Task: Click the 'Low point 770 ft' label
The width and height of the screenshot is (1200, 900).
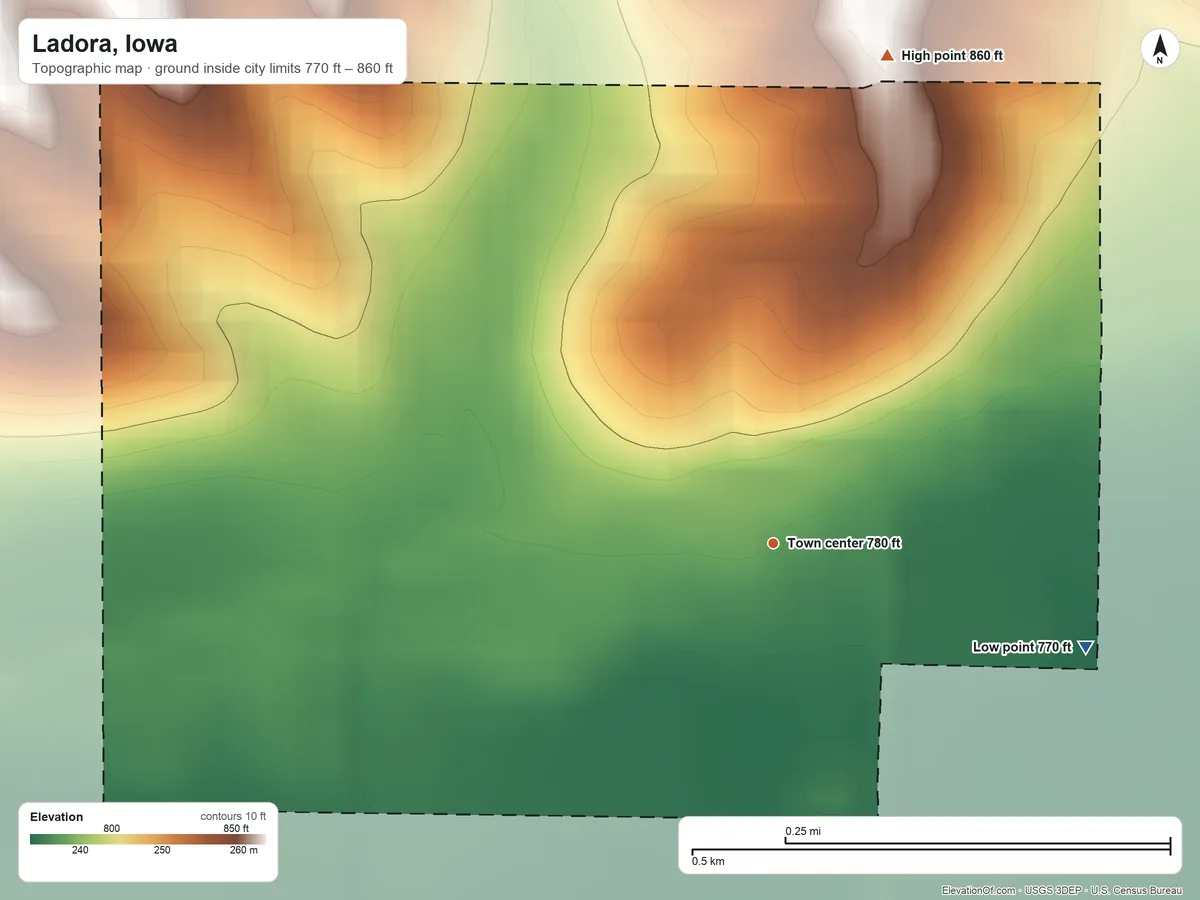Action: (x=1022, y=647)
